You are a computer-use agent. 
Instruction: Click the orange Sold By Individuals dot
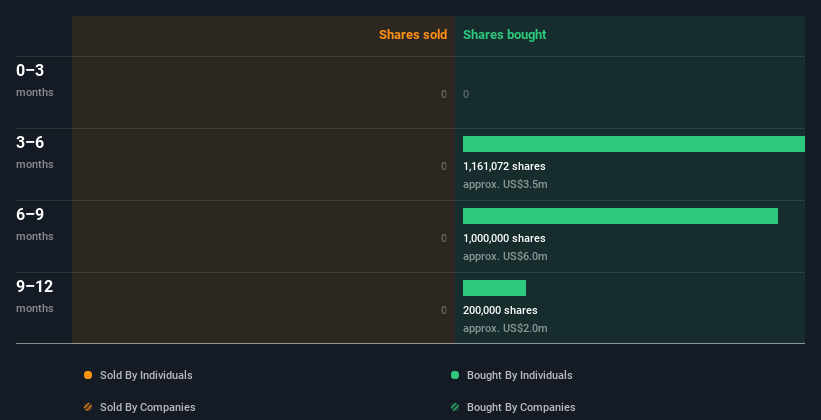pyautogui.click(x=88, y=375)
